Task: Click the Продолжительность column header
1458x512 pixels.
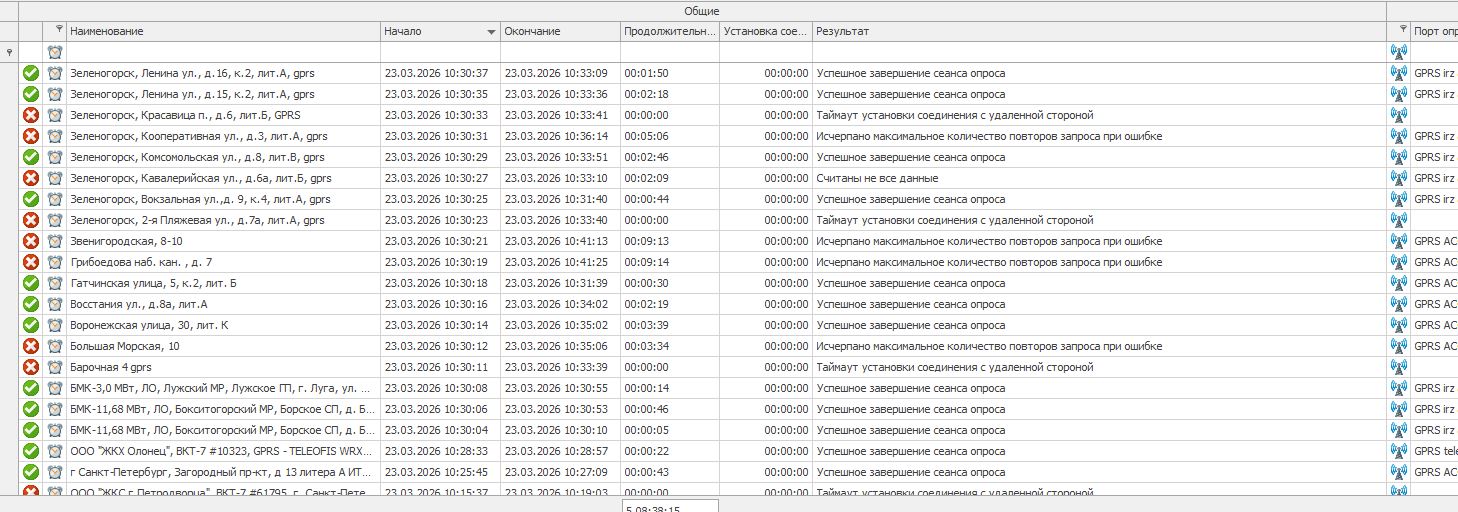Action: pyautogui.click(x=668, y=31)
